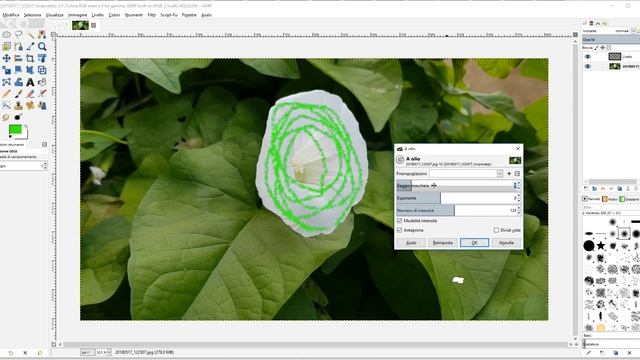Select the Move tool
The image size is (640, 360).
(7, 58)
